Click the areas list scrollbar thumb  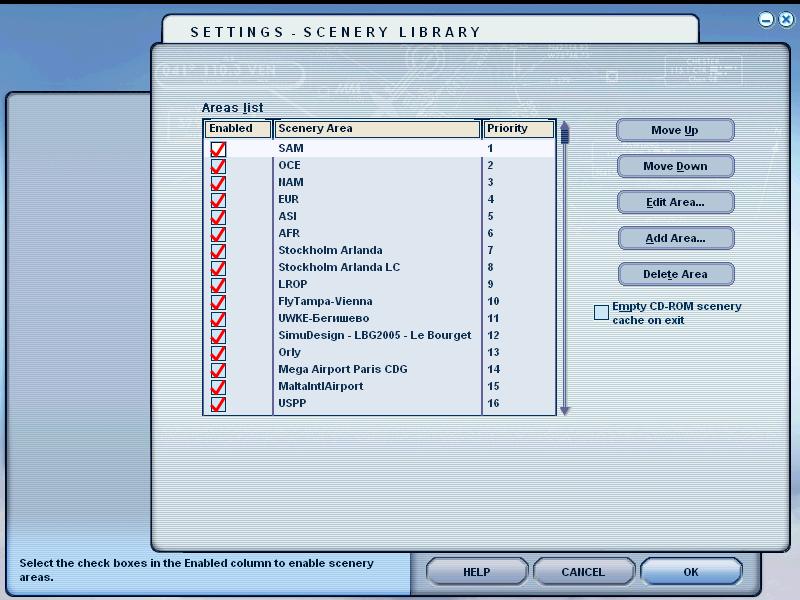pos(564,135)
